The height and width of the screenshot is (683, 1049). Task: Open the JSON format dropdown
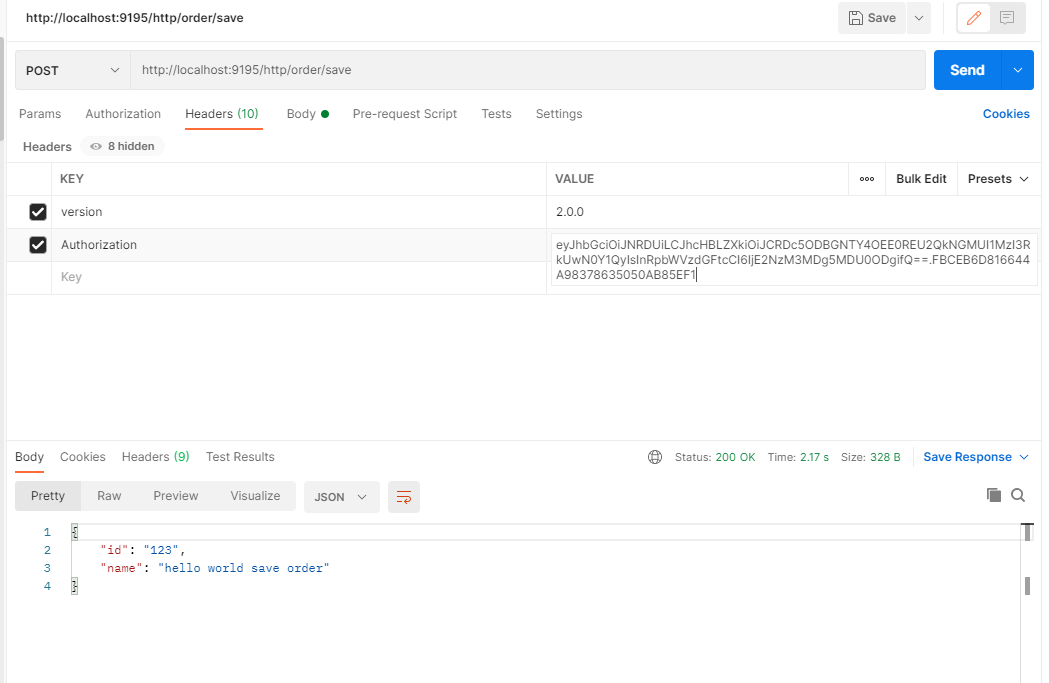pos(341,496)
